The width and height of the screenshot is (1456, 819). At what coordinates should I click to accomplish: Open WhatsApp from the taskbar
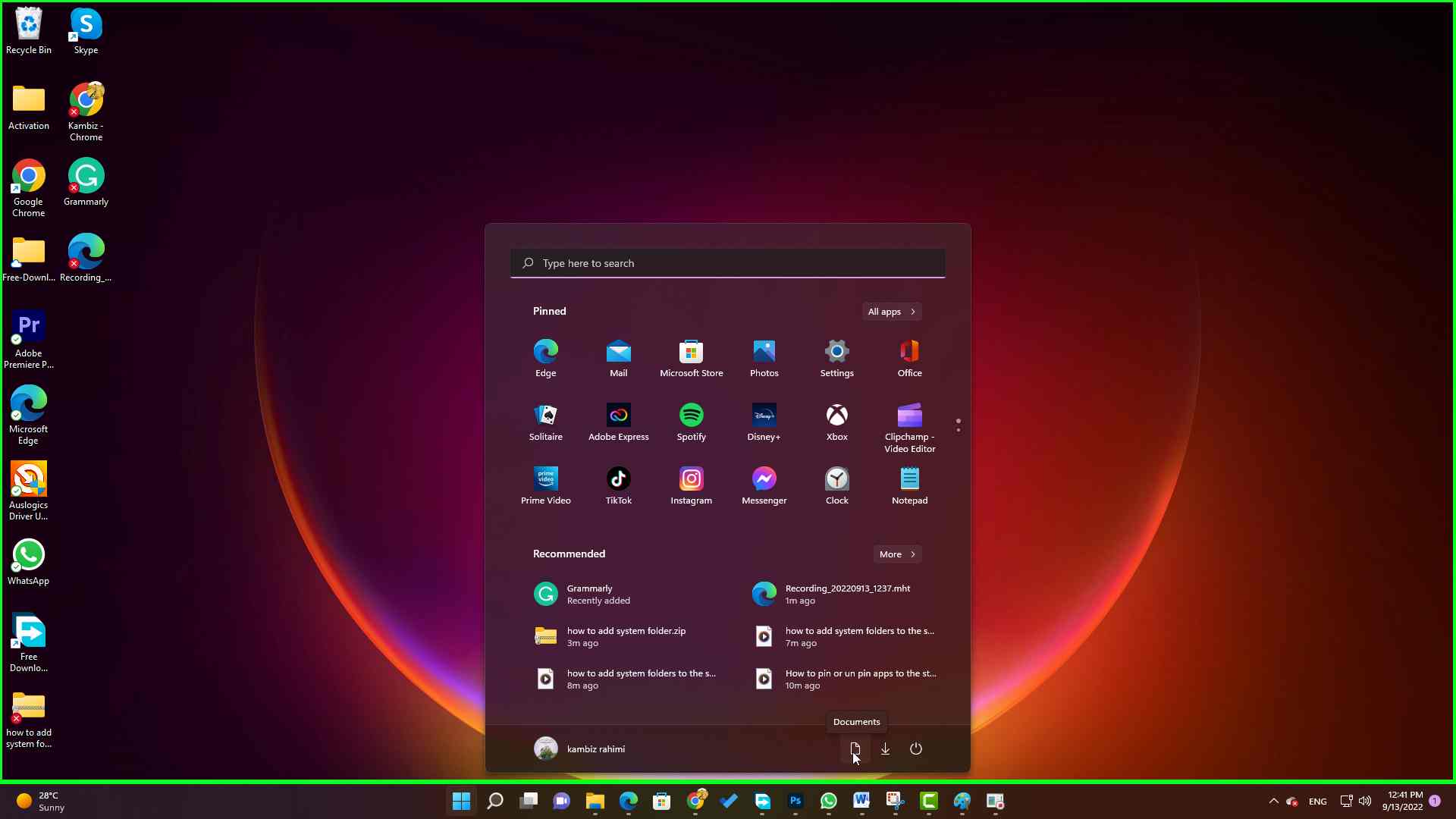click(x=829, y=801)
